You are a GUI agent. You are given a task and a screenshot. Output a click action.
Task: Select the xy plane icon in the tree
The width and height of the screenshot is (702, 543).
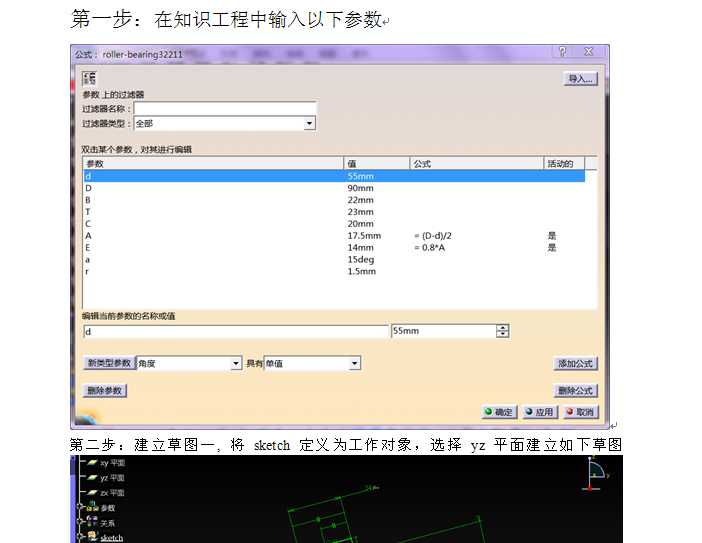[92, 463]
